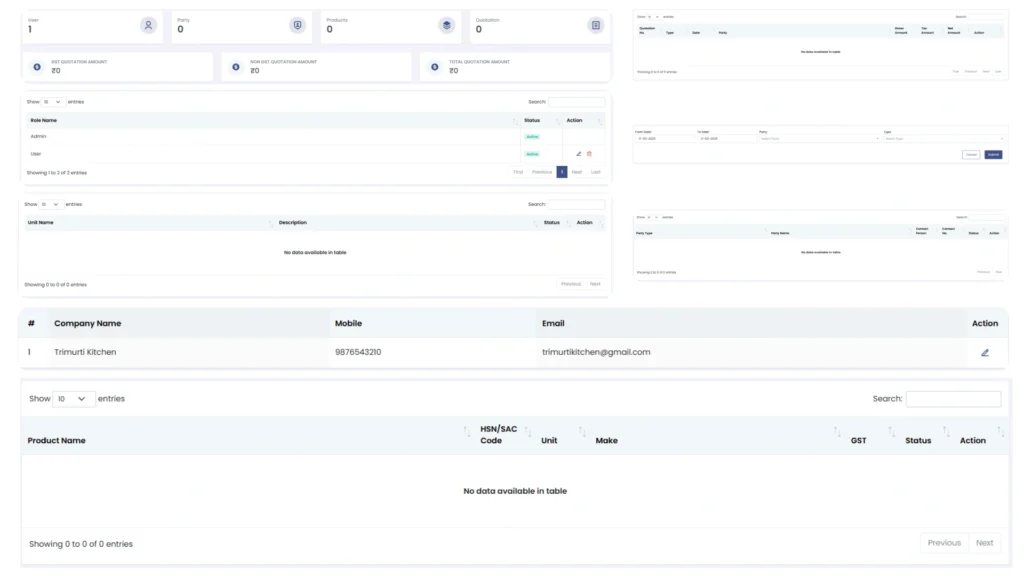Viewport: 1024px width, 576px height.
Task: Go to page 1 in roles table
Action: (x=562, y=172)
